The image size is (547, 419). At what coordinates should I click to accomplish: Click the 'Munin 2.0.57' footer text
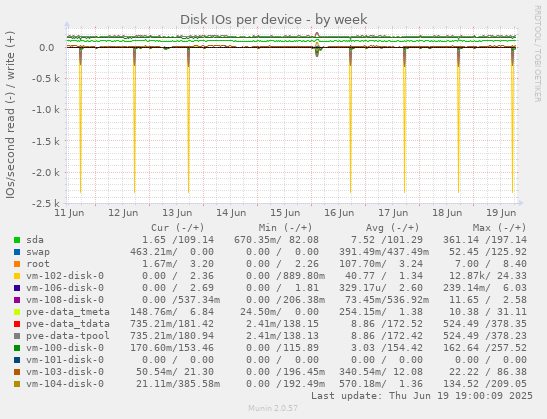(273, 408)
